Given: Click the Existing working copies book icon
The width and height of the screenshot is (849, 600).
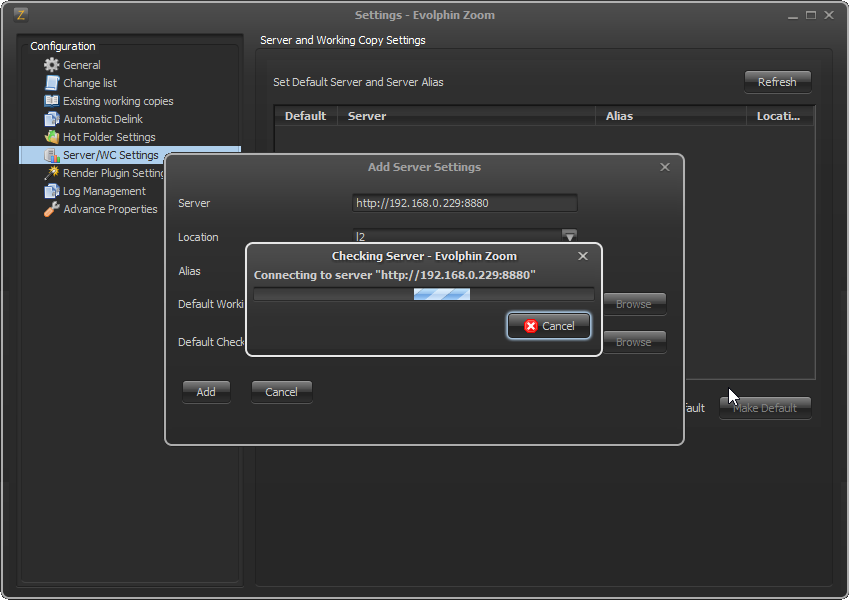Looking at the screenshot, I should click(x=51, y=101).
